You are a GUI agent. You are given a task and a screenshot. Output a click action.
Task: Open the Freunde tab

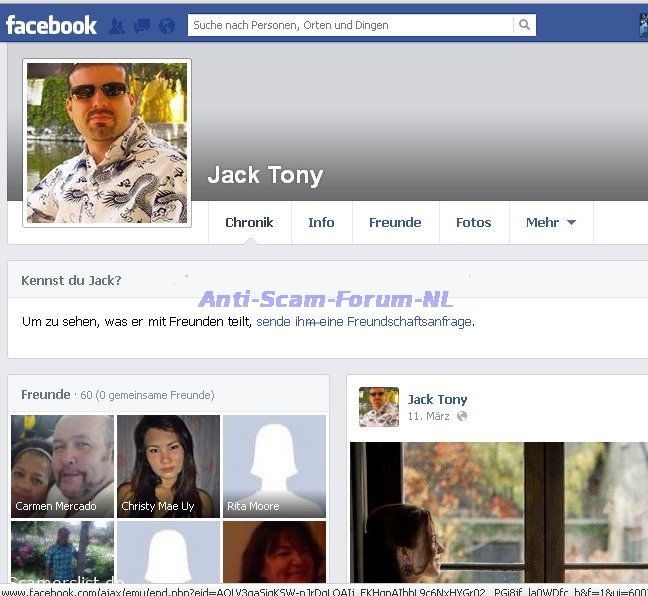[x=395, y=222]
